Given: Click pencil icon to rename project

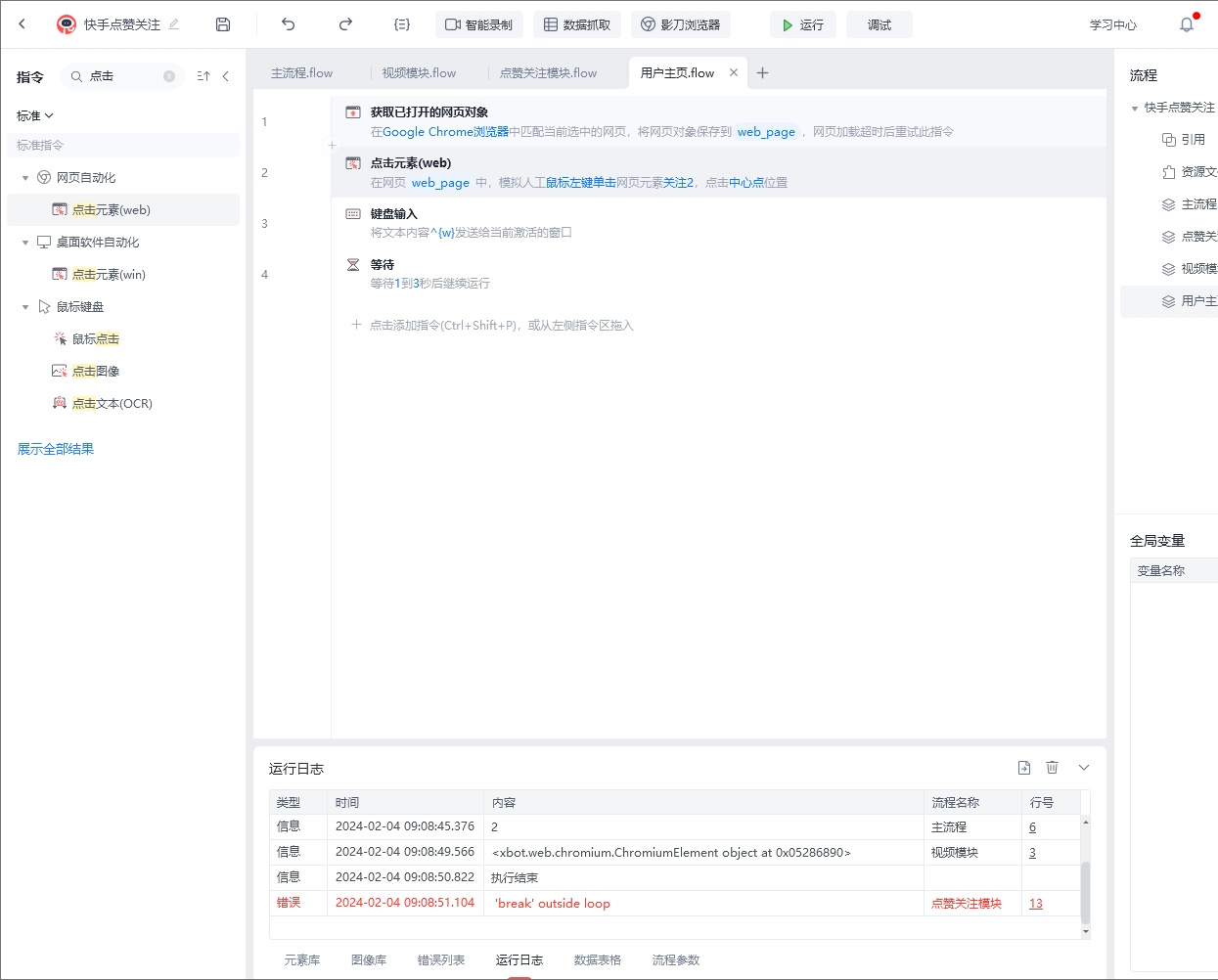Looking at the screenshot, I should 174,24.
